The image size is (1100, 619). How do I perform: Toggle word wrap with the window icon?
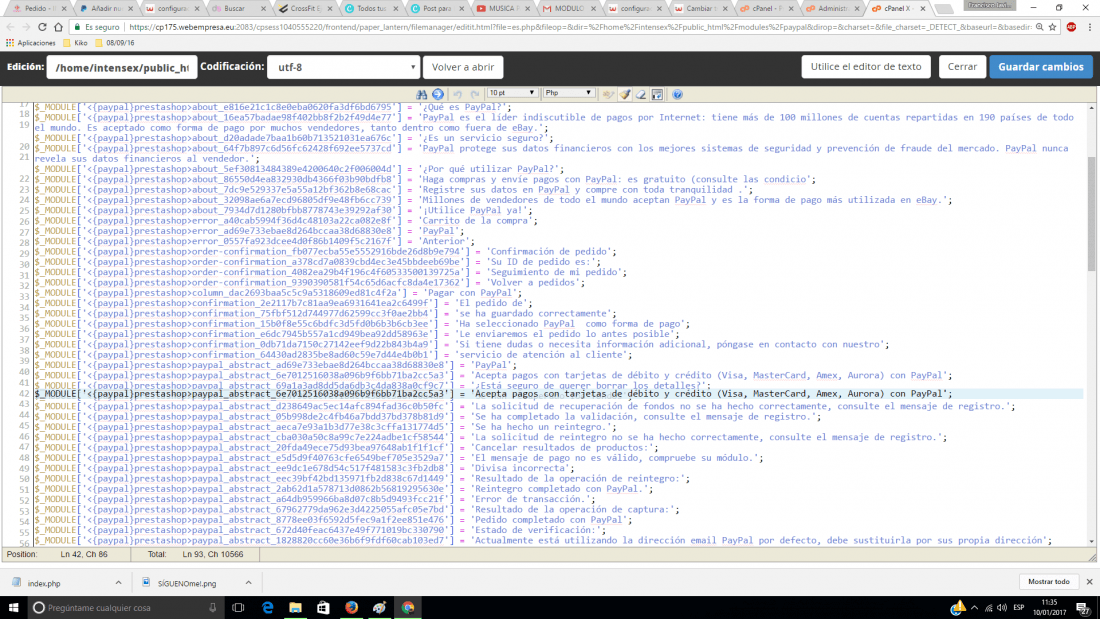coord(657,94)
